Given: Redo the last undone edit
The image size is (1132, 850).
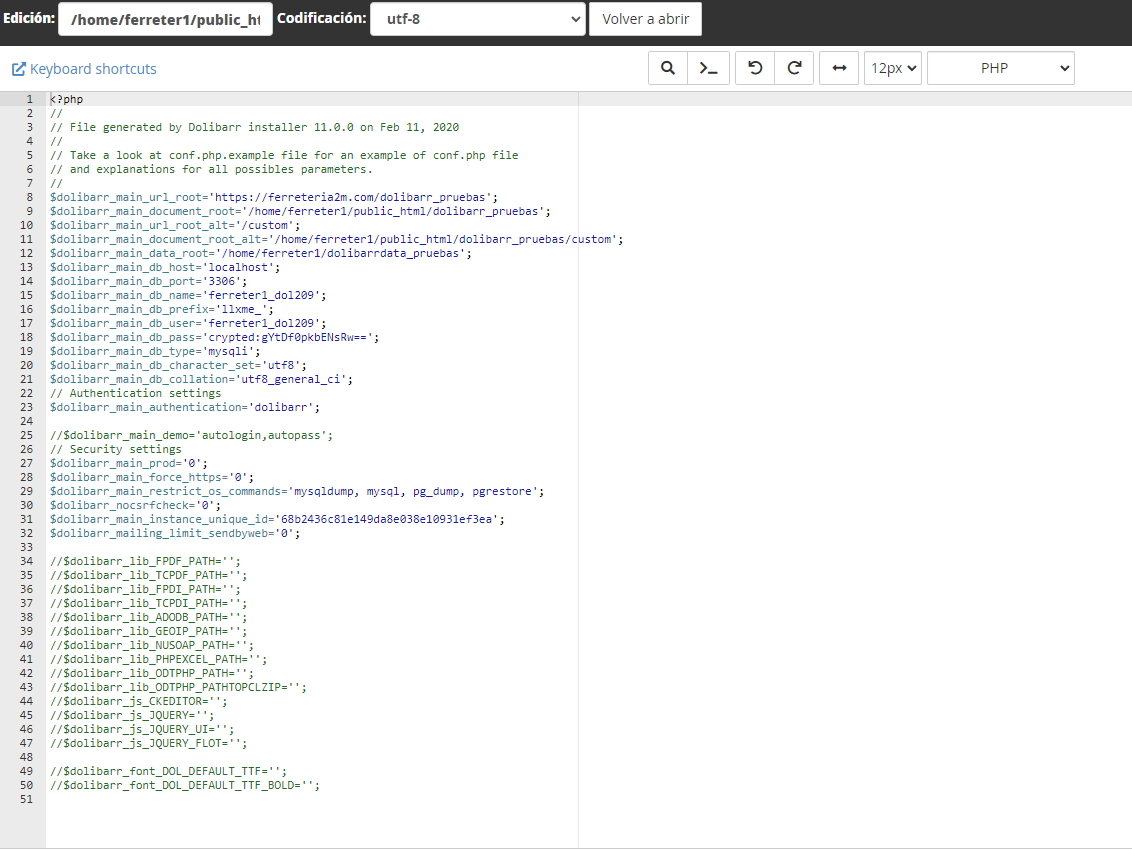Looking at the screenshot, I should click(794, 68).
